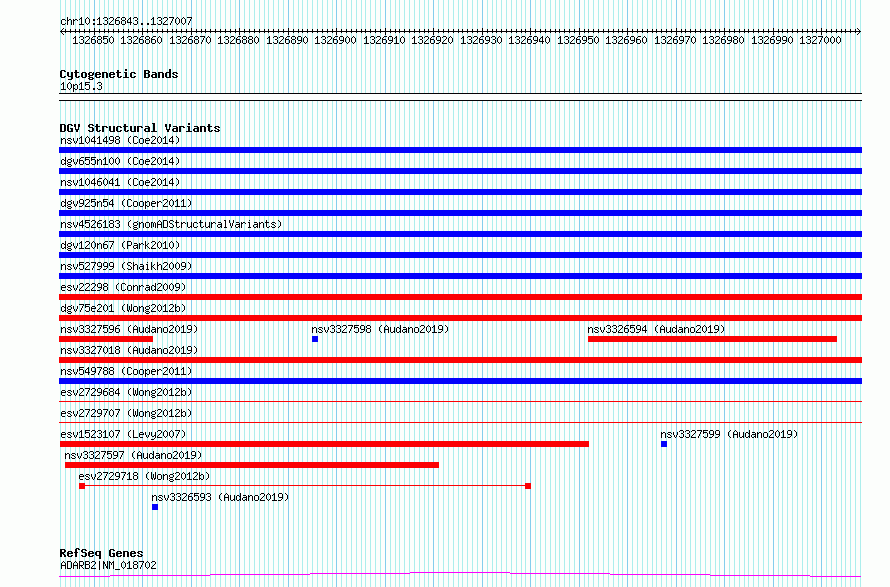This screenshot has width=890, height=587.
Task: Click ruler position 1326950
Action: point(578,40)
